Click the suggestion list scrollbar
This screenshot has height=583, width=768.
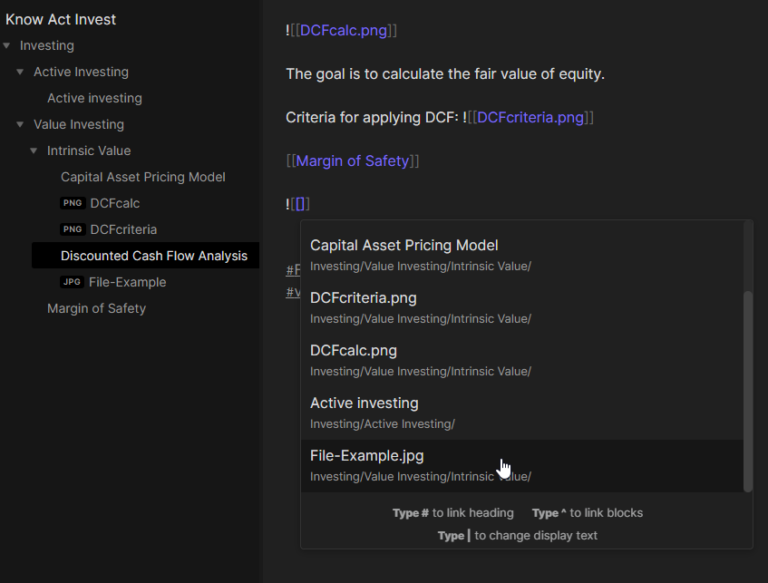pyautogui.click(x=747, y=390)
